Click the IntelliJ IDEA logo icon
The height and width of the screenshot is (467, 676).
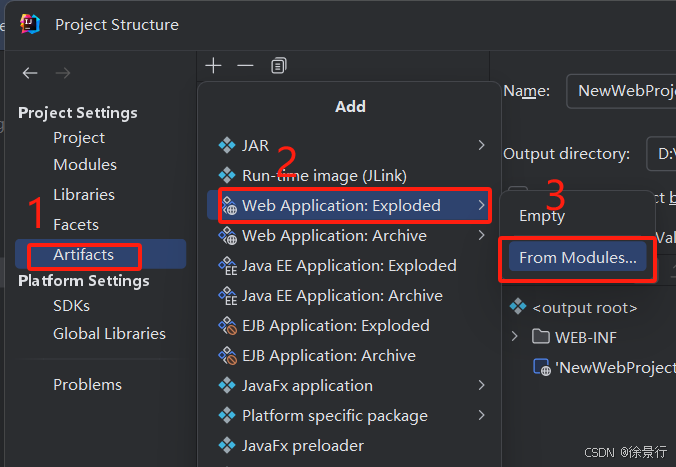(x=30, y=24)
